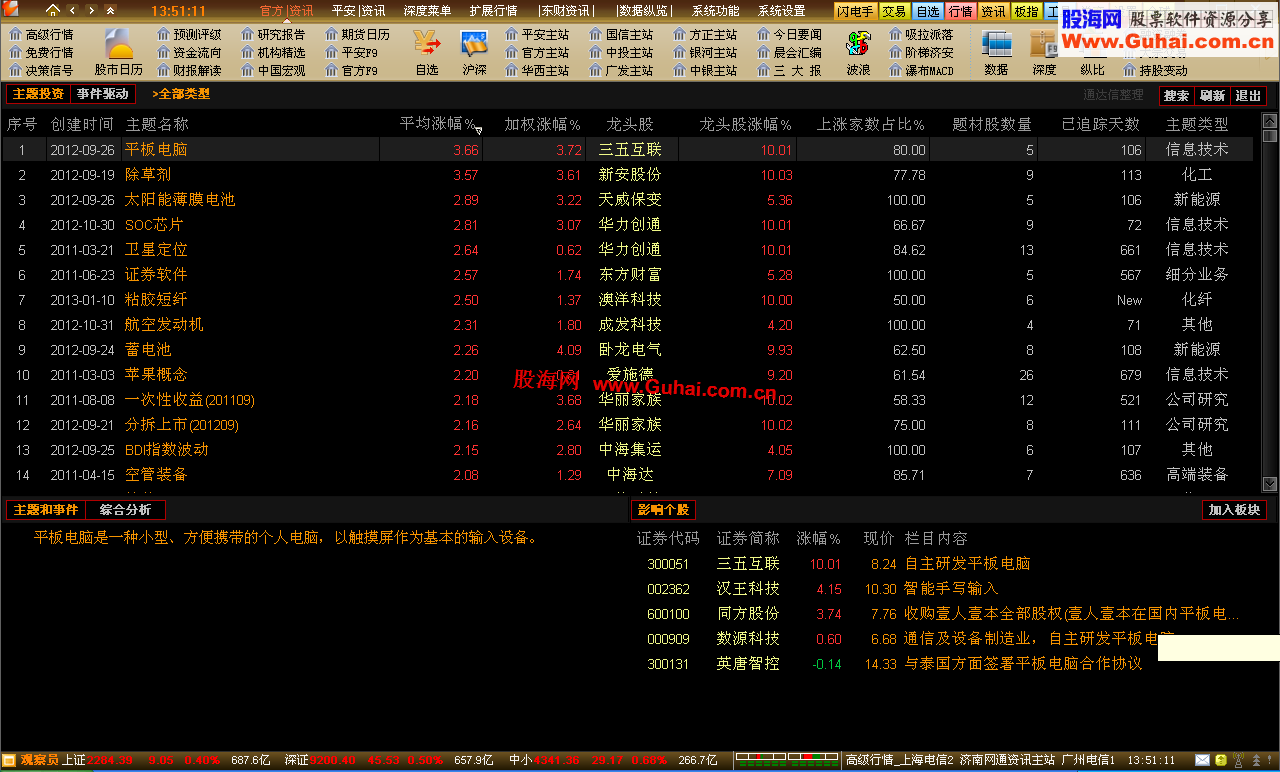The image size is (1280, 772).
Task: Open 平安主站 toolbar item
Action: (x=537, y=34)
